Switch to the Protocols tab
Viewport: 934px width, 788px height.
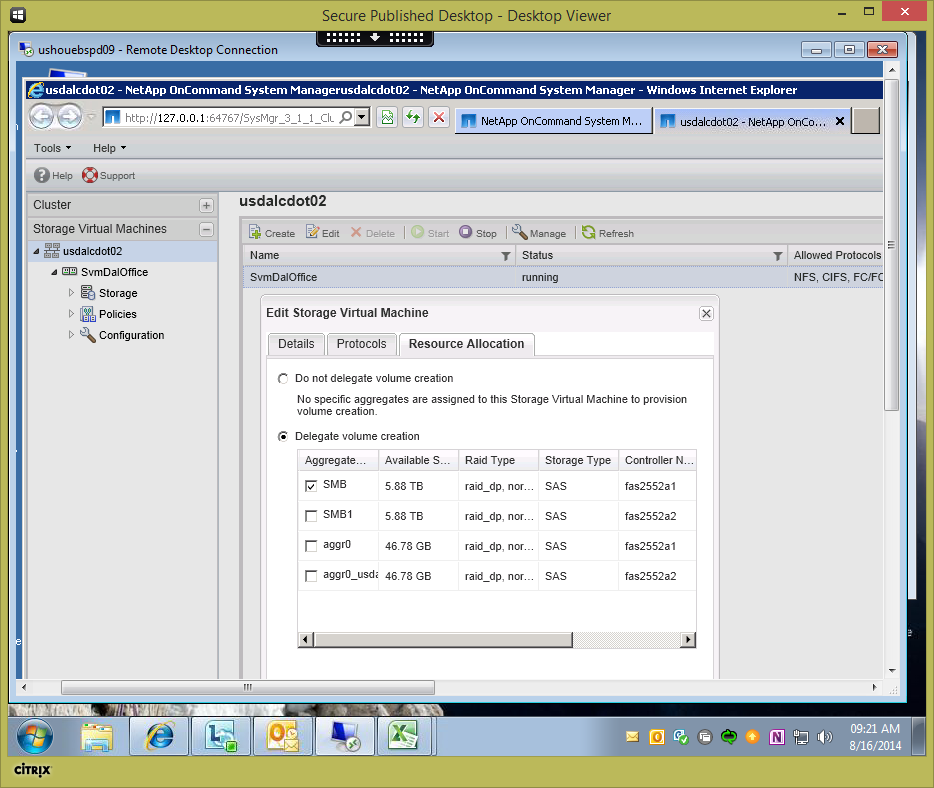click(361, 344)
